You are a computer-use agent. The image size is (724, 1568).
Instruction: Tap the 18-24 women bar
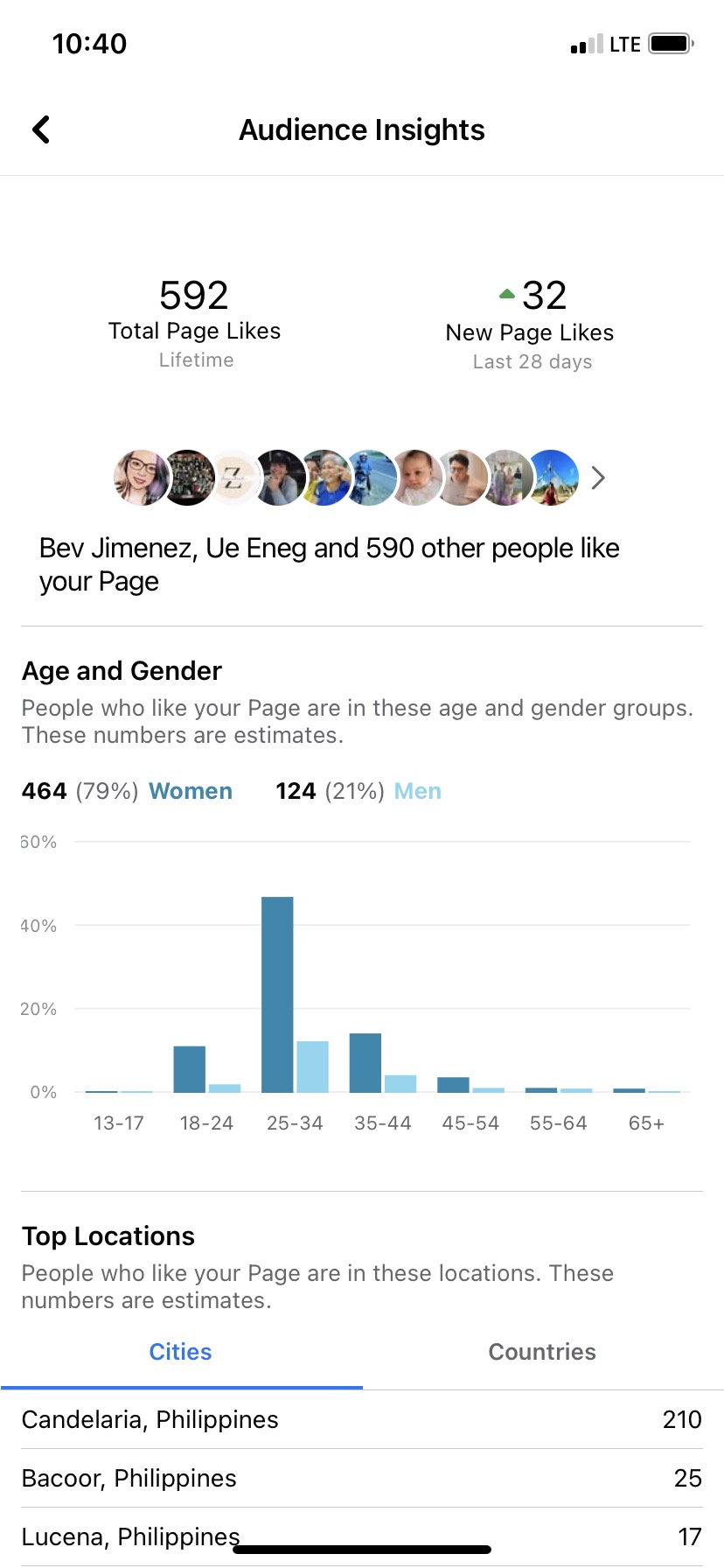[x=189, y=1068]
